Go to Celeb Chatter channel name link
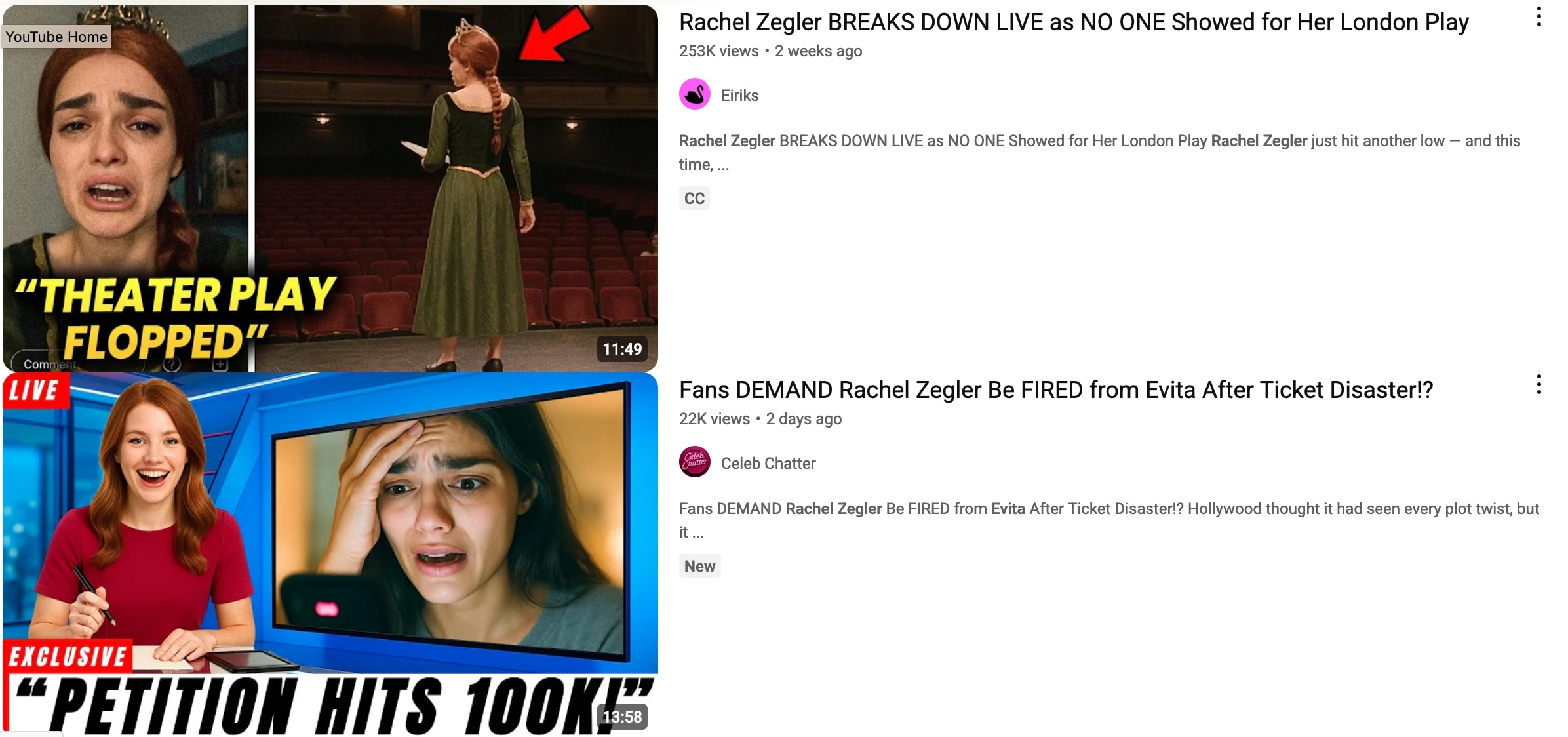Viewport: 1568px width, 737px height. point(768,463)
